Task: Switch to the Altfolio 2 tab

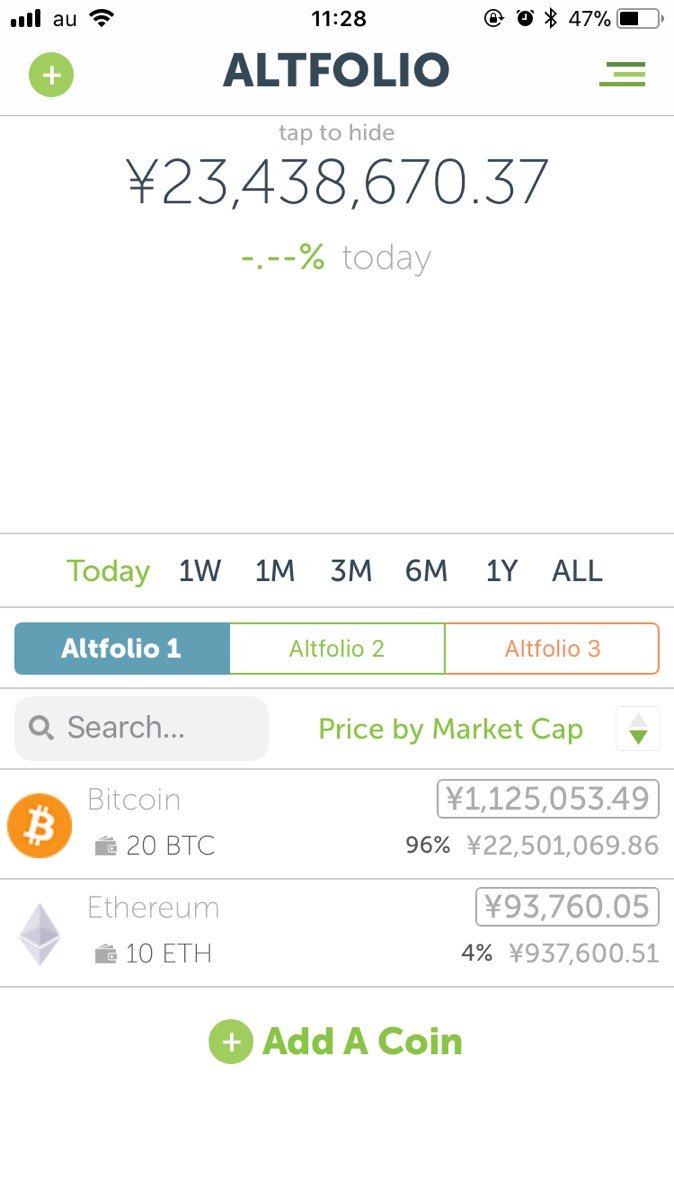Action: [337, 649]
